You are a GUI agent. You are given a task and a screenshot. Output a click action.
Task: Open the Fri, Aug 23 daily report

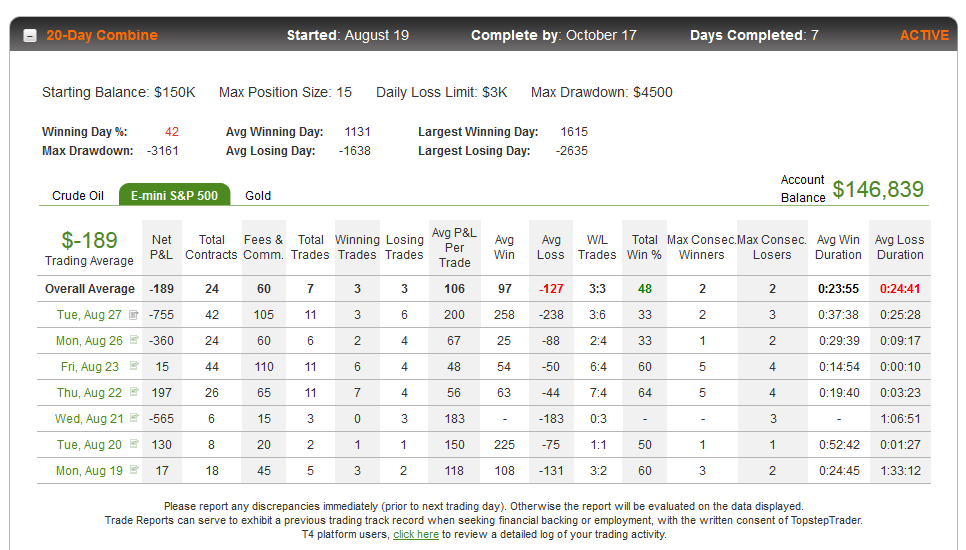click(x=90, y=366)
